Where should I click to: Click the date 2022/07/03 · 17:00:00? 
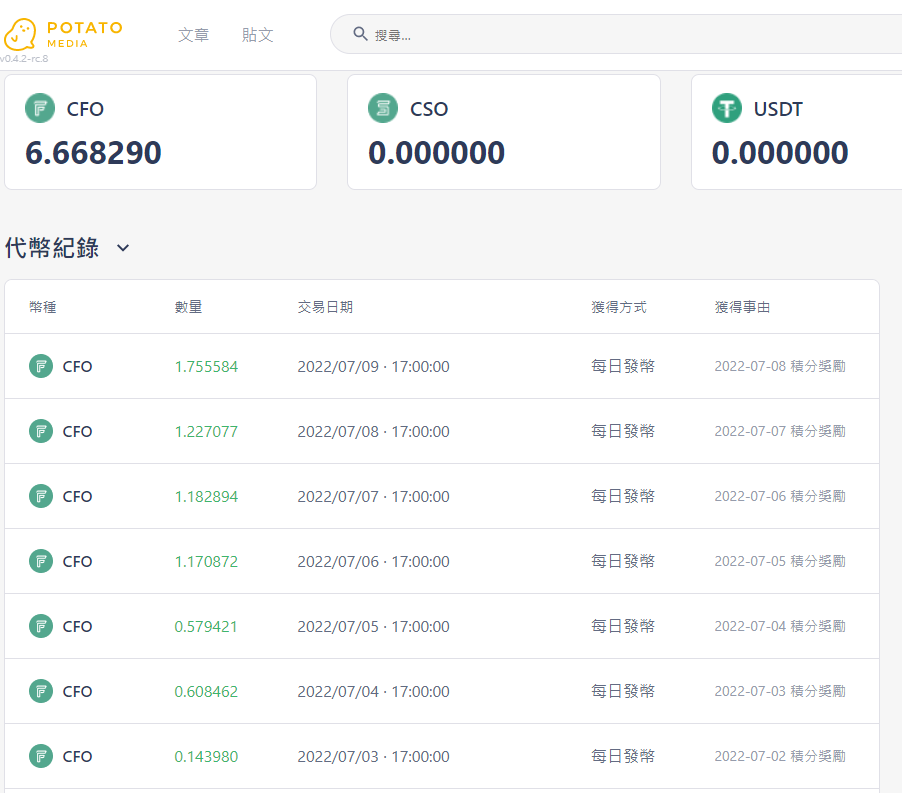click(373, 757)
